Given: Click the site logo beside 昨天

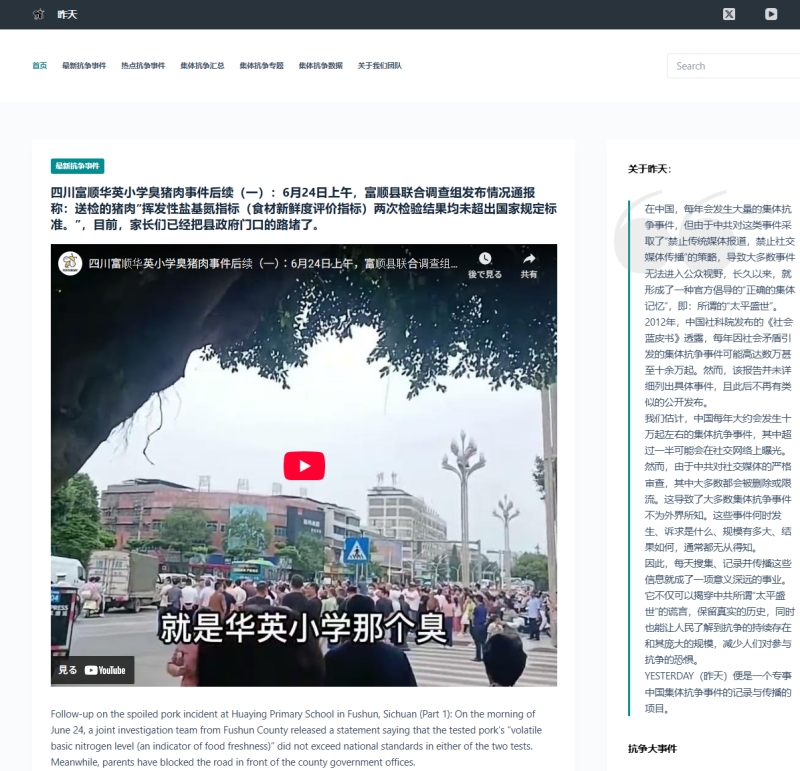Looking at the screenshot, I should coord(39,14).
